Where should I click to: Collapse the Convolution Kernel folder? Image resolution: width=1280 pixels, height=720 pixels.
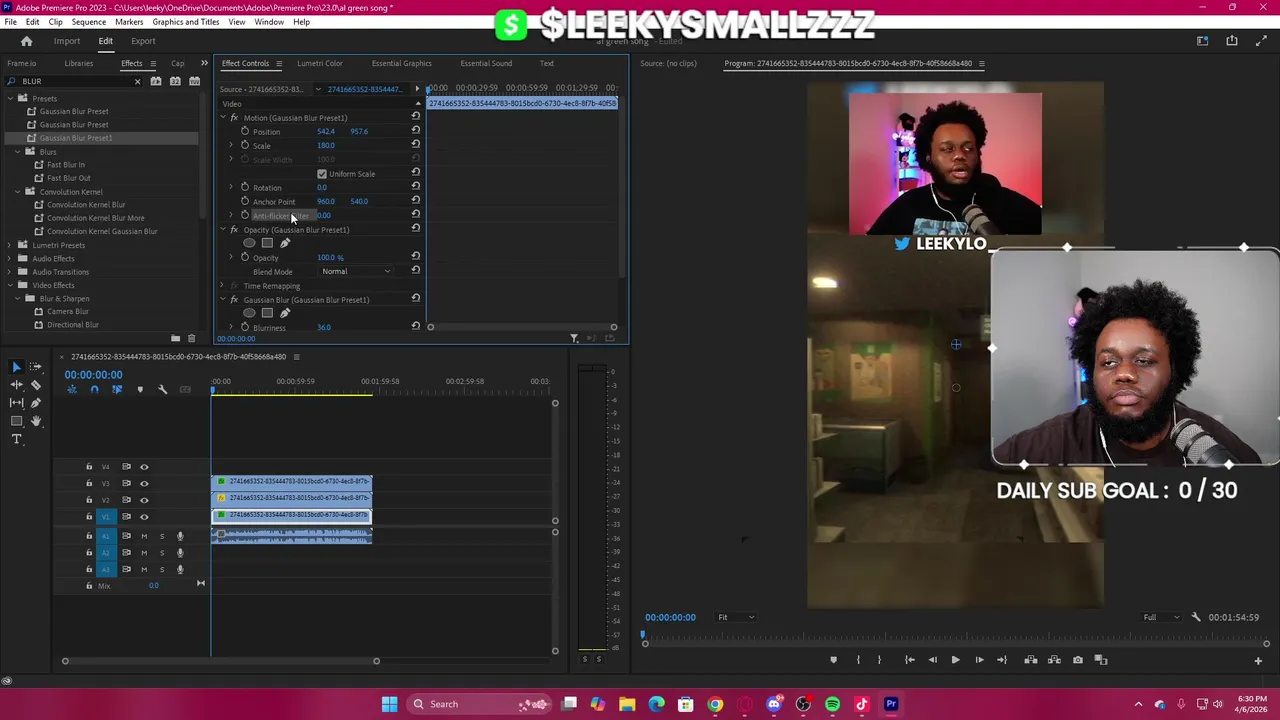click(x=18, y=191)
